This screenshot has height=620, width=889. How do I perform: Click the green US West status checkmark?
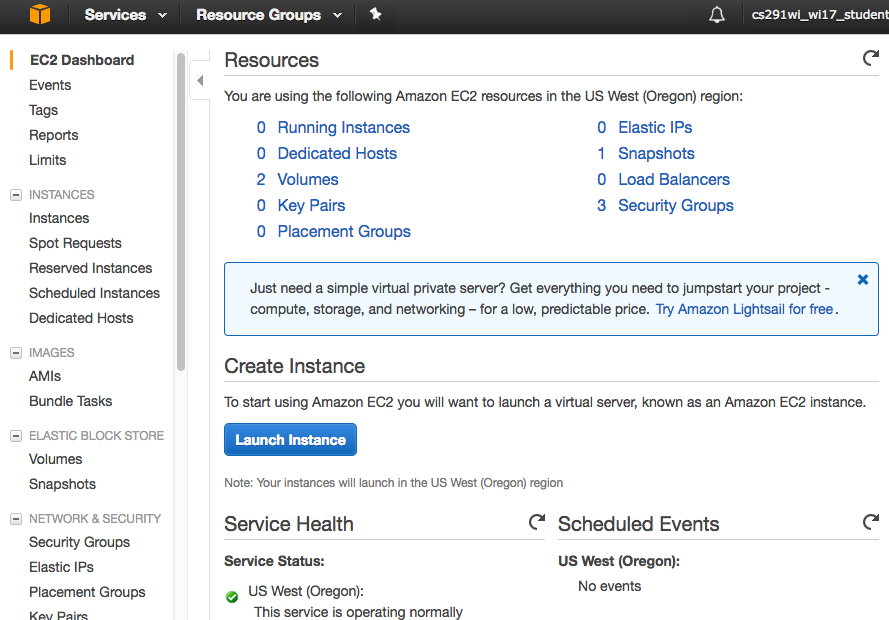(231, 597)
